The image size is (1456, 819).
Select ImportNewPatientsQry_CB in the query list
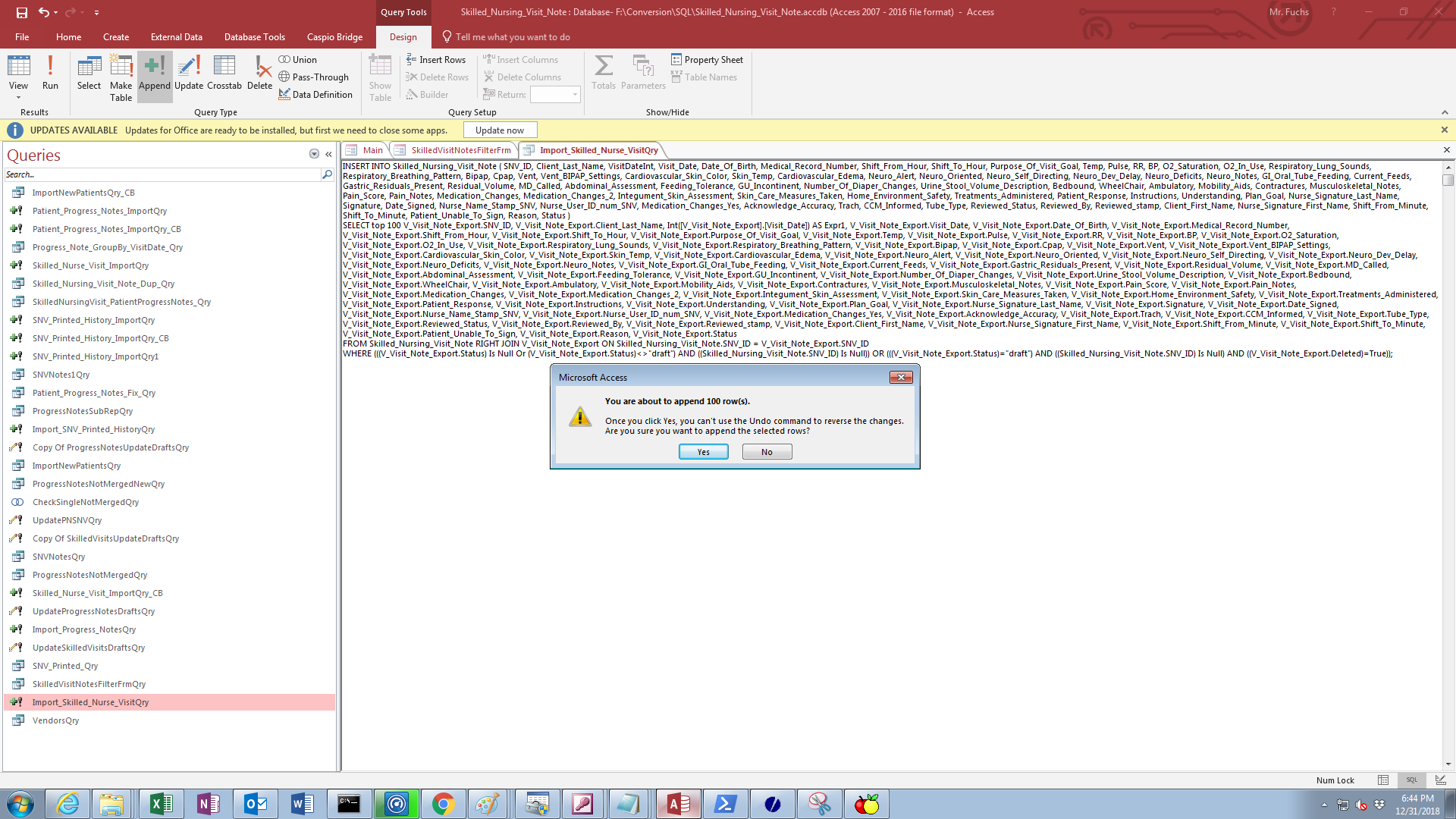[x=169, y=193]
